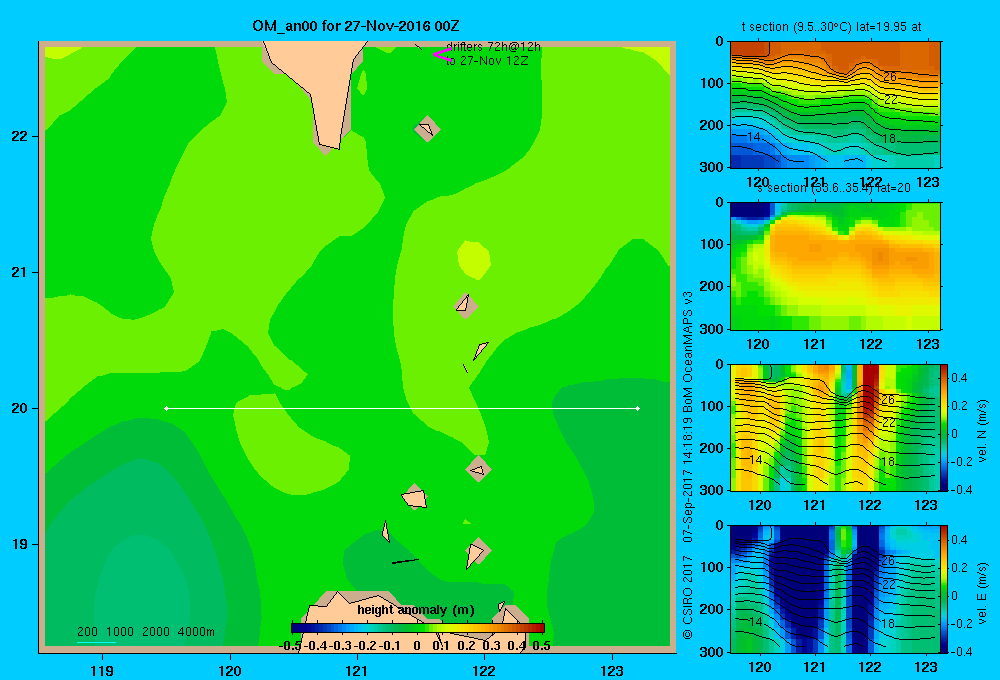Click the '2000' depth contour legend value
Viewport: 1000px width, 680px height.
pyautogui.click(x=156, y=632)
